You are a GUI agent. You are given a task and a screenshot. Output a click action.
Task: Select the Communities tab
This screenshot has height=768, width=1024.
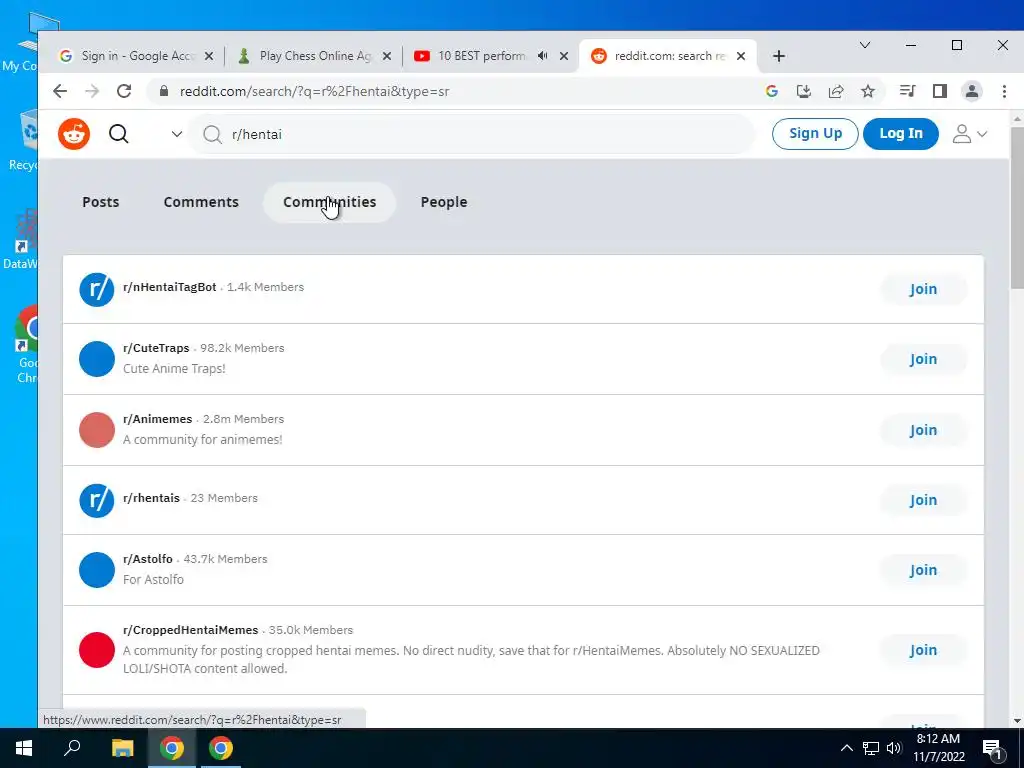[x=329, y=202]
